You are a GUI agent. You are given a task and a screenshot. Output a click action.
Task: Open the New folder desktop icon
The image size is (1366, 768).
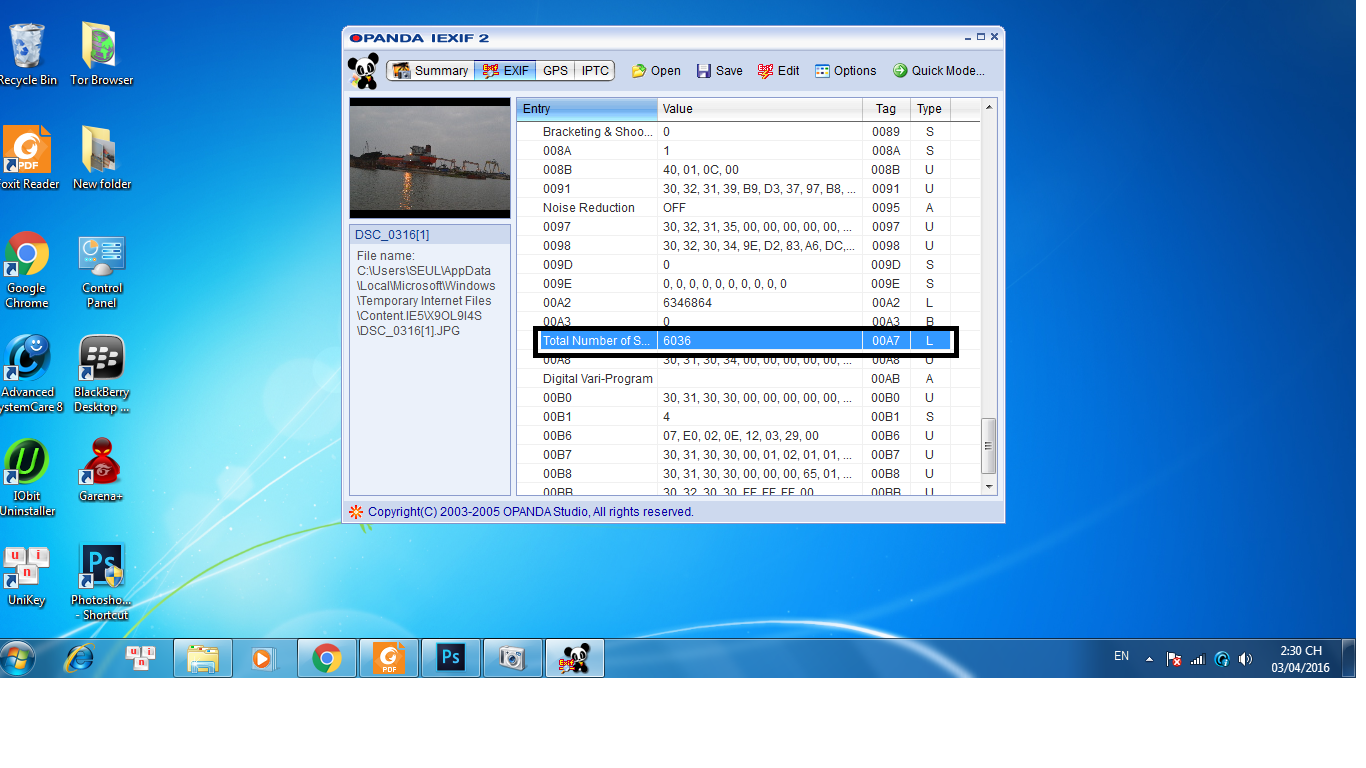pyautogui.click(x=101, y=158)
